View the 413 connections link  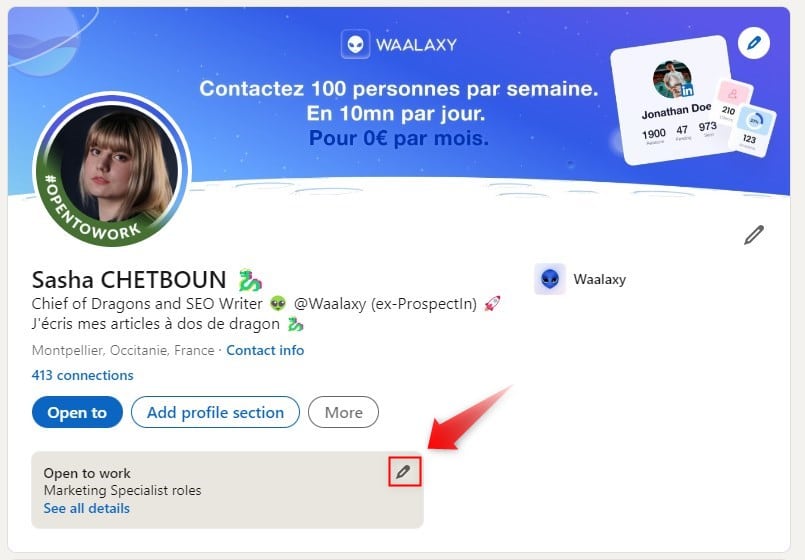pyautogui.click(x=83, y=375)
